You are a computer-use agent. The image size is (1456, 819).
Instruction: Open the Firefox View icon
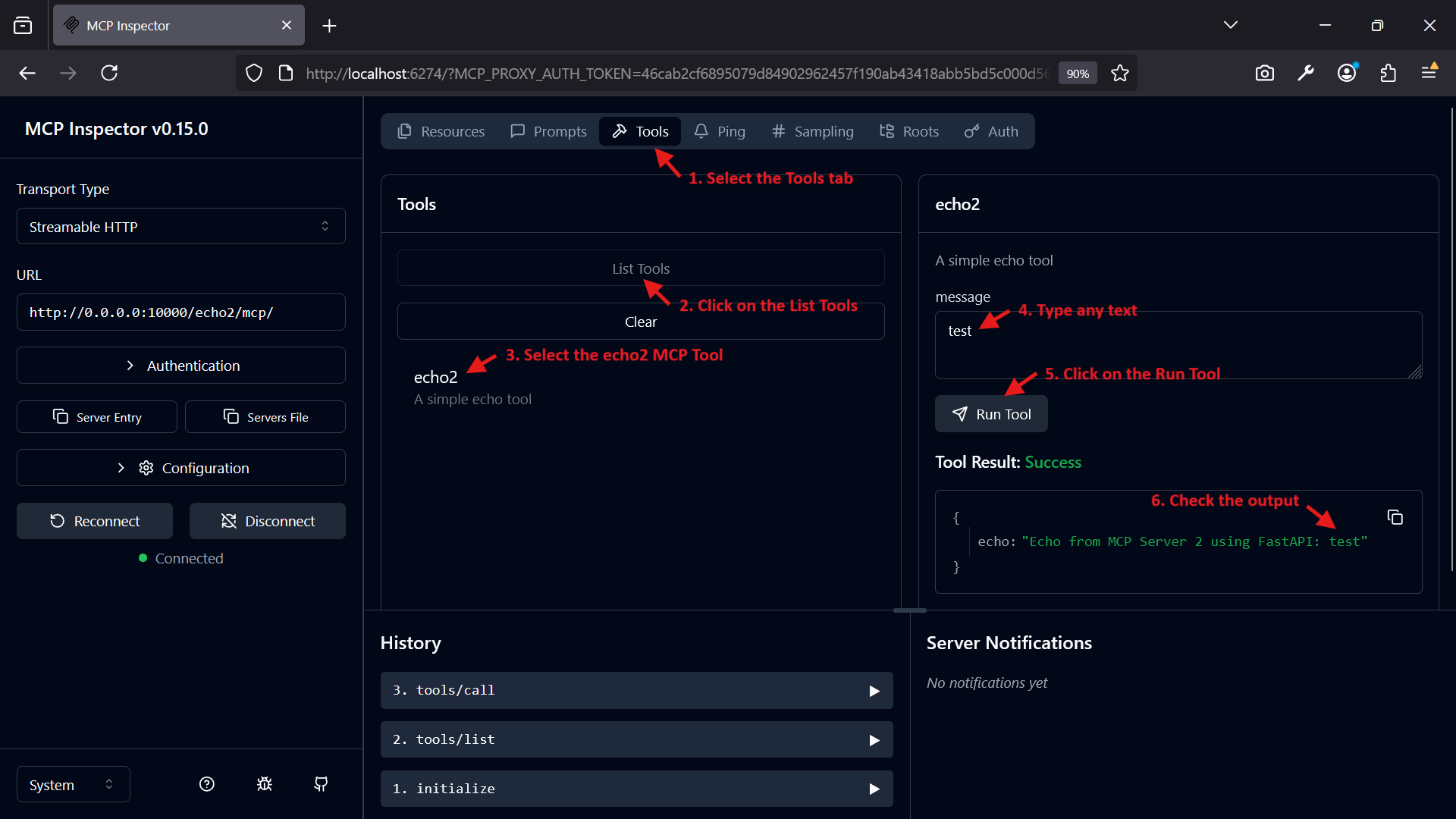click(23, 25)
